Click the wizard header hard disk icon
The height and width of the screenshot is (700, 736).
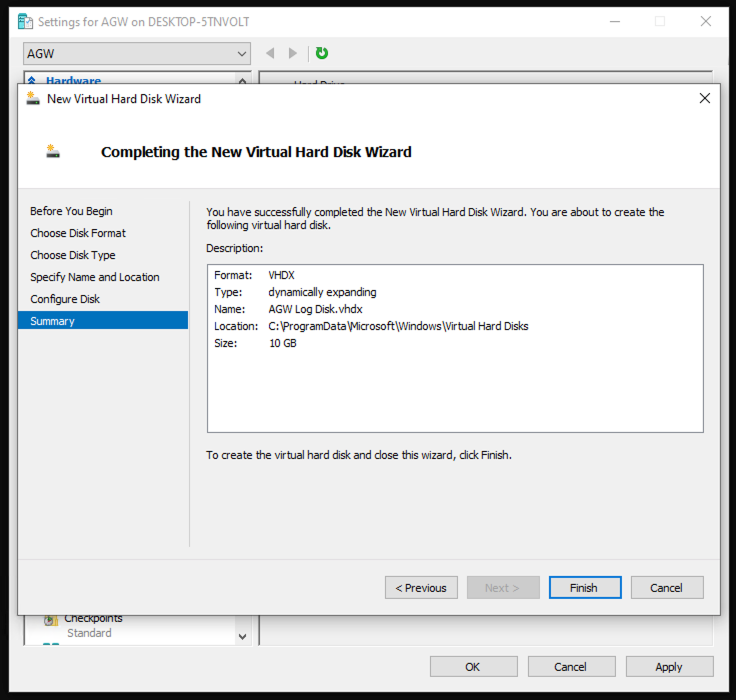point(53,152)
